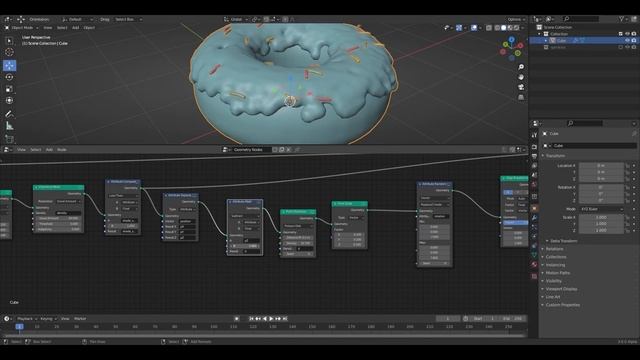
Task: Play animation in reverse
Action: click(x=265, y=319)
